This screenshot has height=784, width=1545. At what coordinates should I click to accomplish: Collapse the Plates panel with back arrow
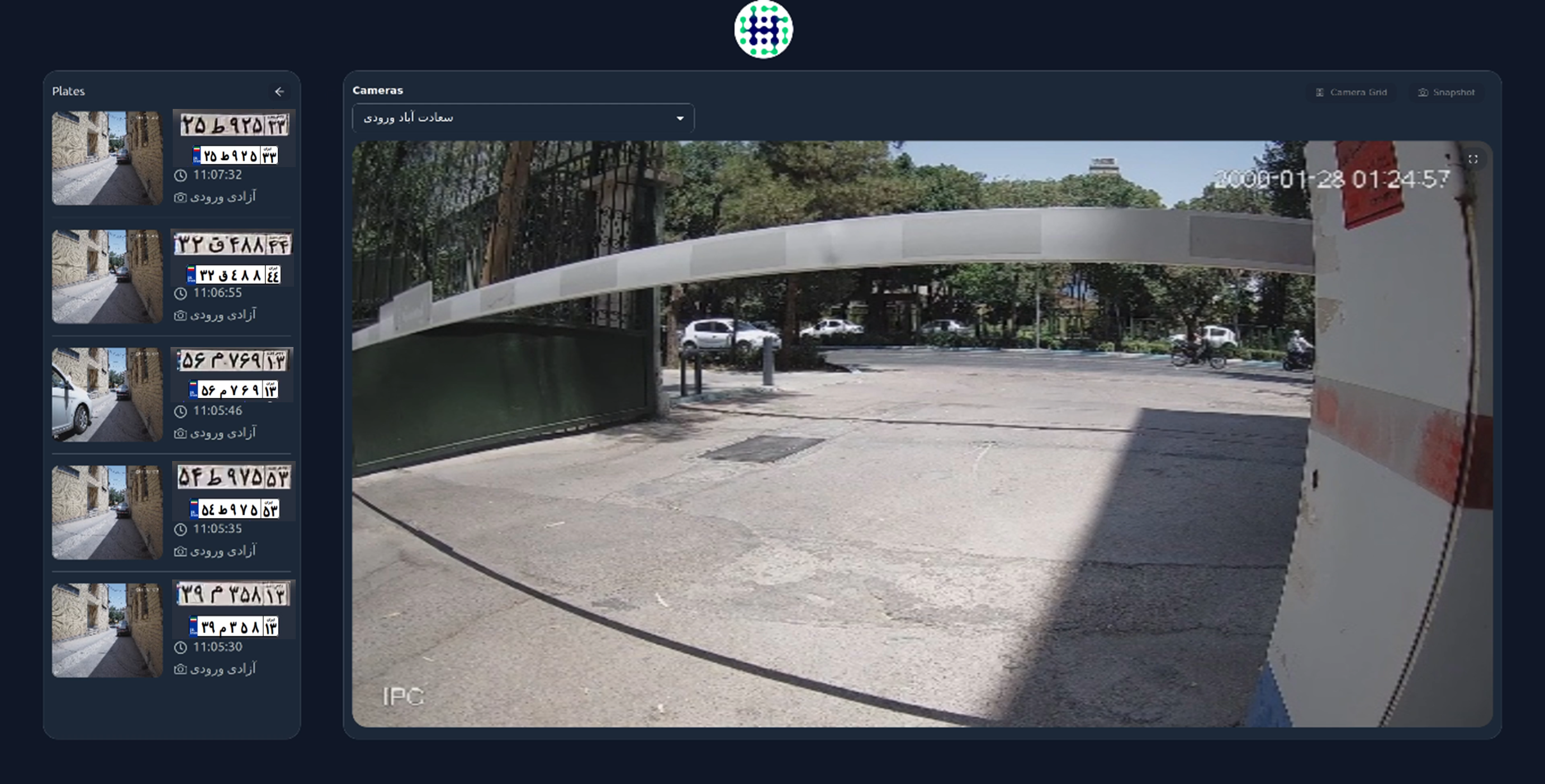(279, 92)
